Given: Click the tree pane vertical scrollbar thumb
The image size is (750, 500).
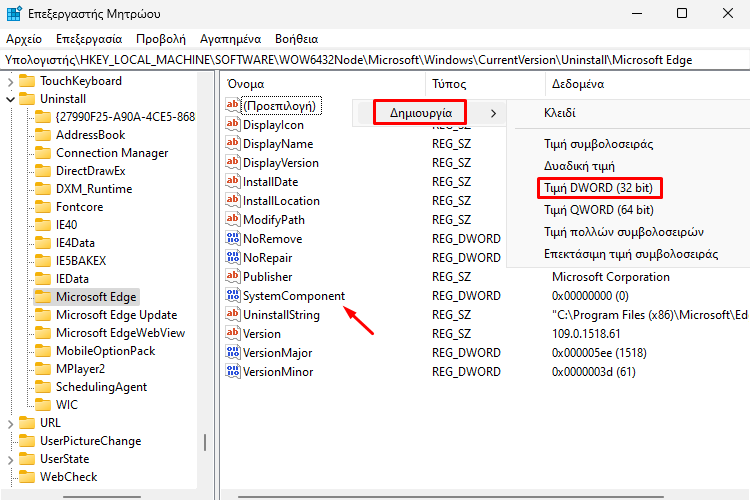Looking at the screenshot, I should (205, 443).
